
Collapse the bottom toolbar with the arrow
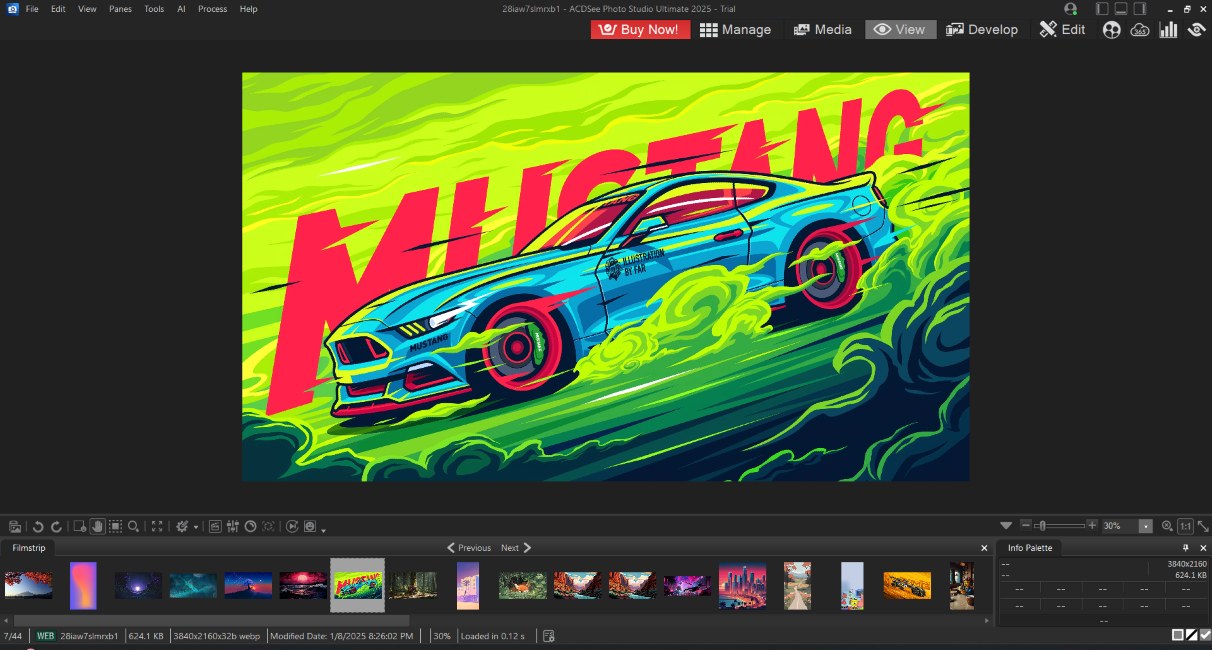coord(1006,526)
